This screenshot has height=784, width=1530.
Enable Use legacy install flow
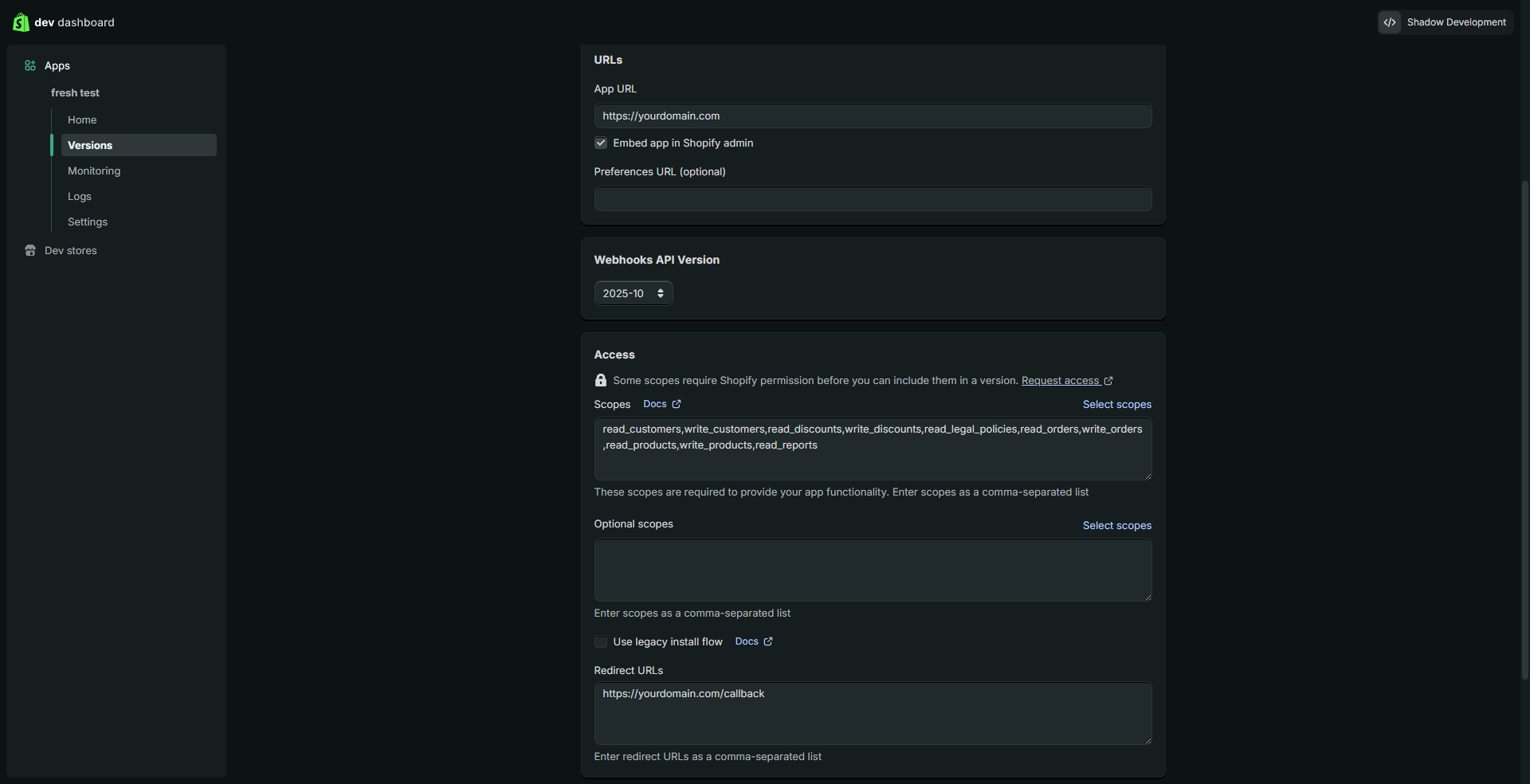[600, 641]
